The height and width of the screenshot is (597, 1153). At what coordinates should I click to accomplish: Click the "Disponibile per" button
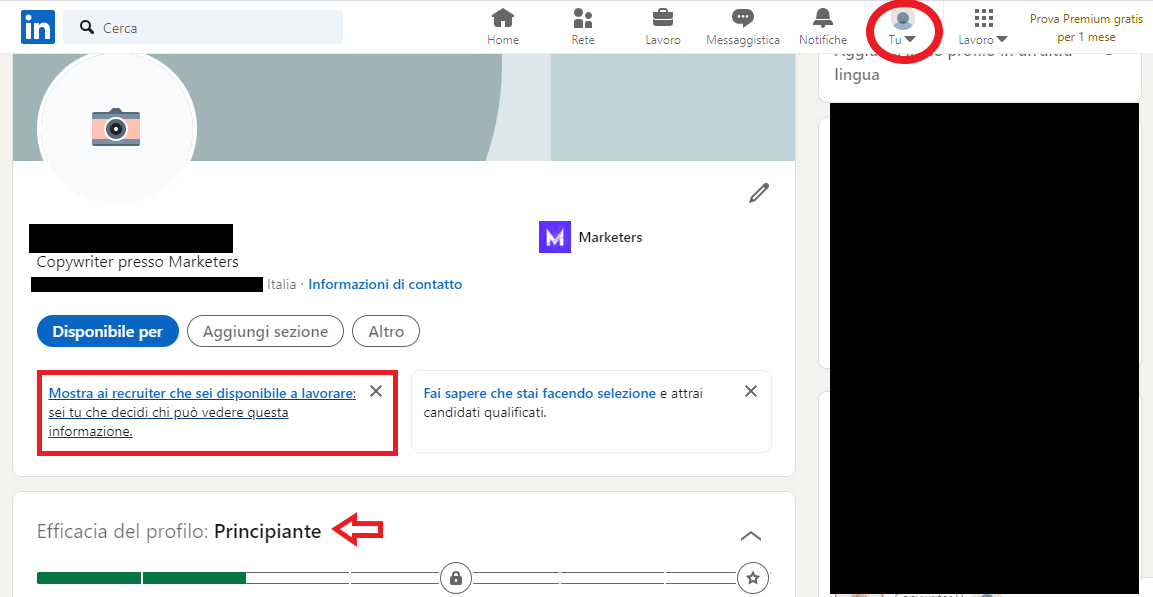coord(107,331)
